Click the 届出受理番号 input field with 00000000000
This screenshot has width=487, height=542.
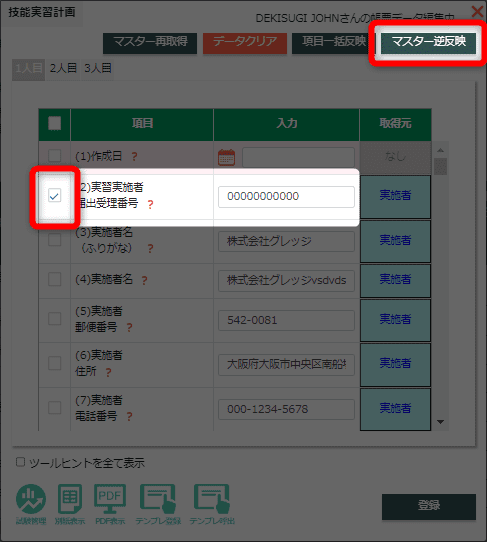pyautogui.click(x=286, y=197)
